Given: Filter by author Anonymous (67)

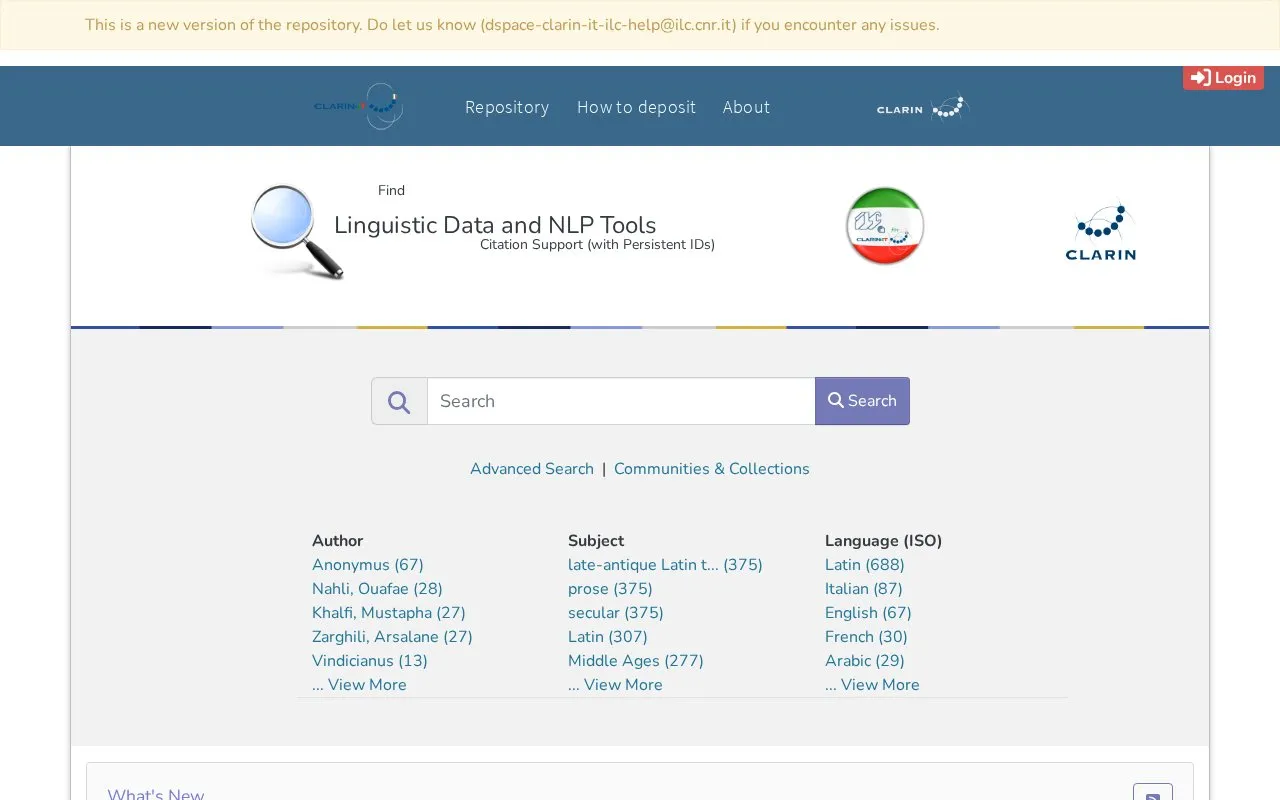Looking at the screenshot, I should click(368, 565).
